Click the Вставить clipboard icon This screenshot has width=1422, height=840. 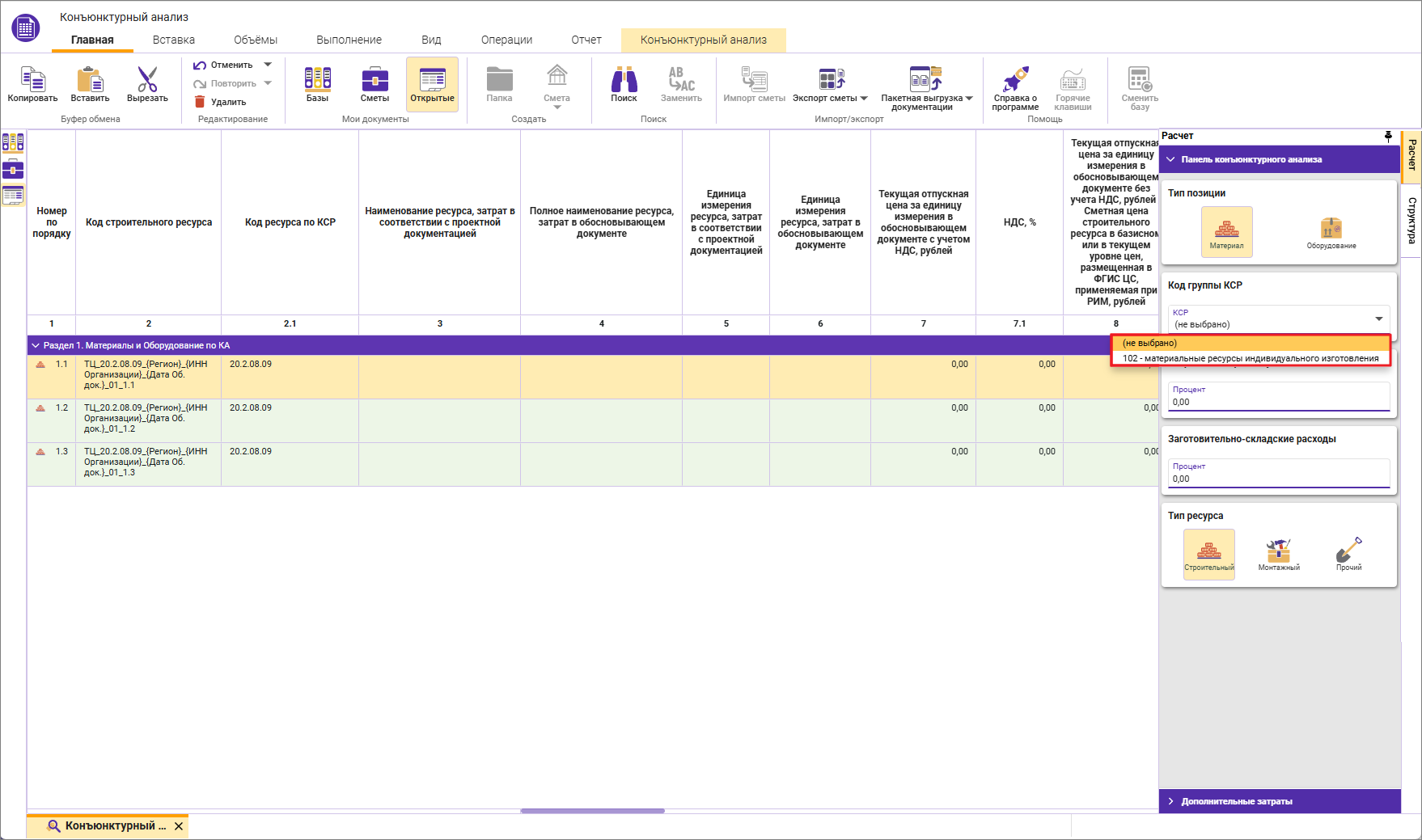(x=90, y=79)
